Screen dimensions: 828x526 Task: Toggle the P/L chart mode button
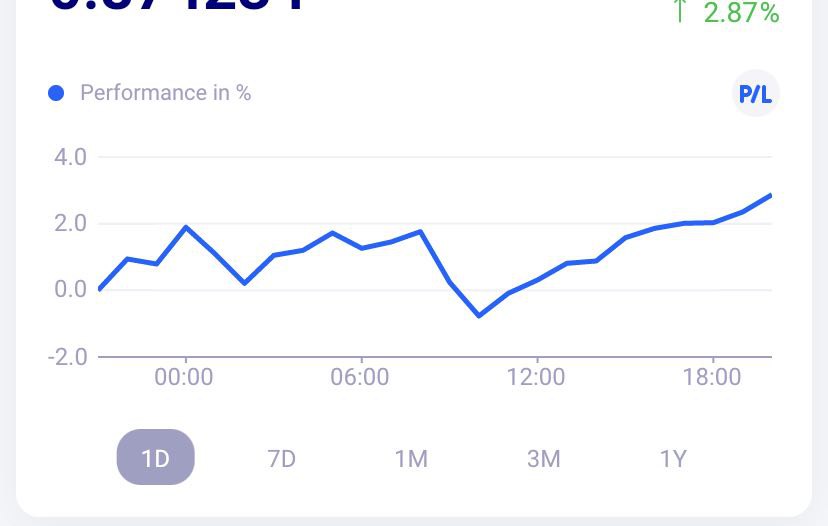pos(756,93)
